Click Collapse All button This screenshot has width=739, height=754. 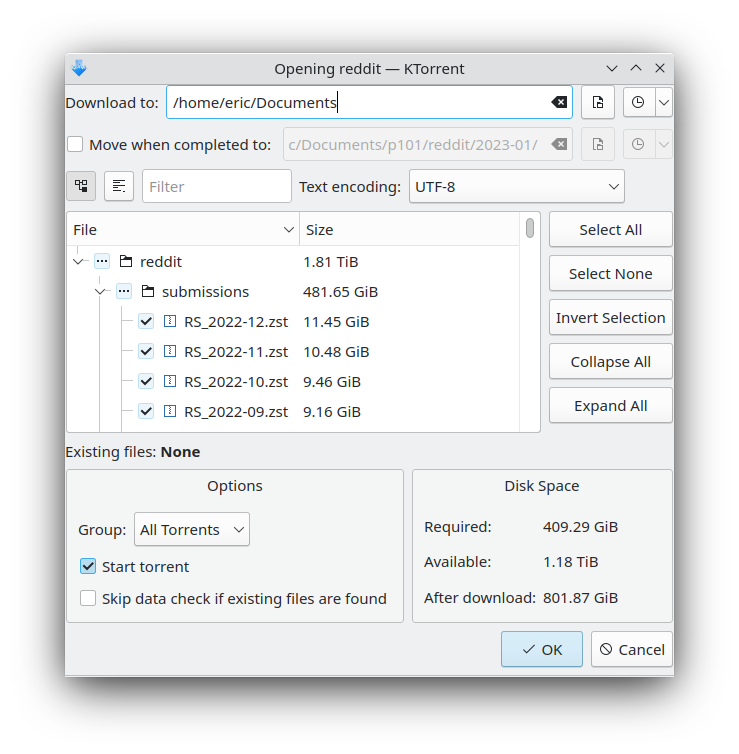click(x=611, y=362)
